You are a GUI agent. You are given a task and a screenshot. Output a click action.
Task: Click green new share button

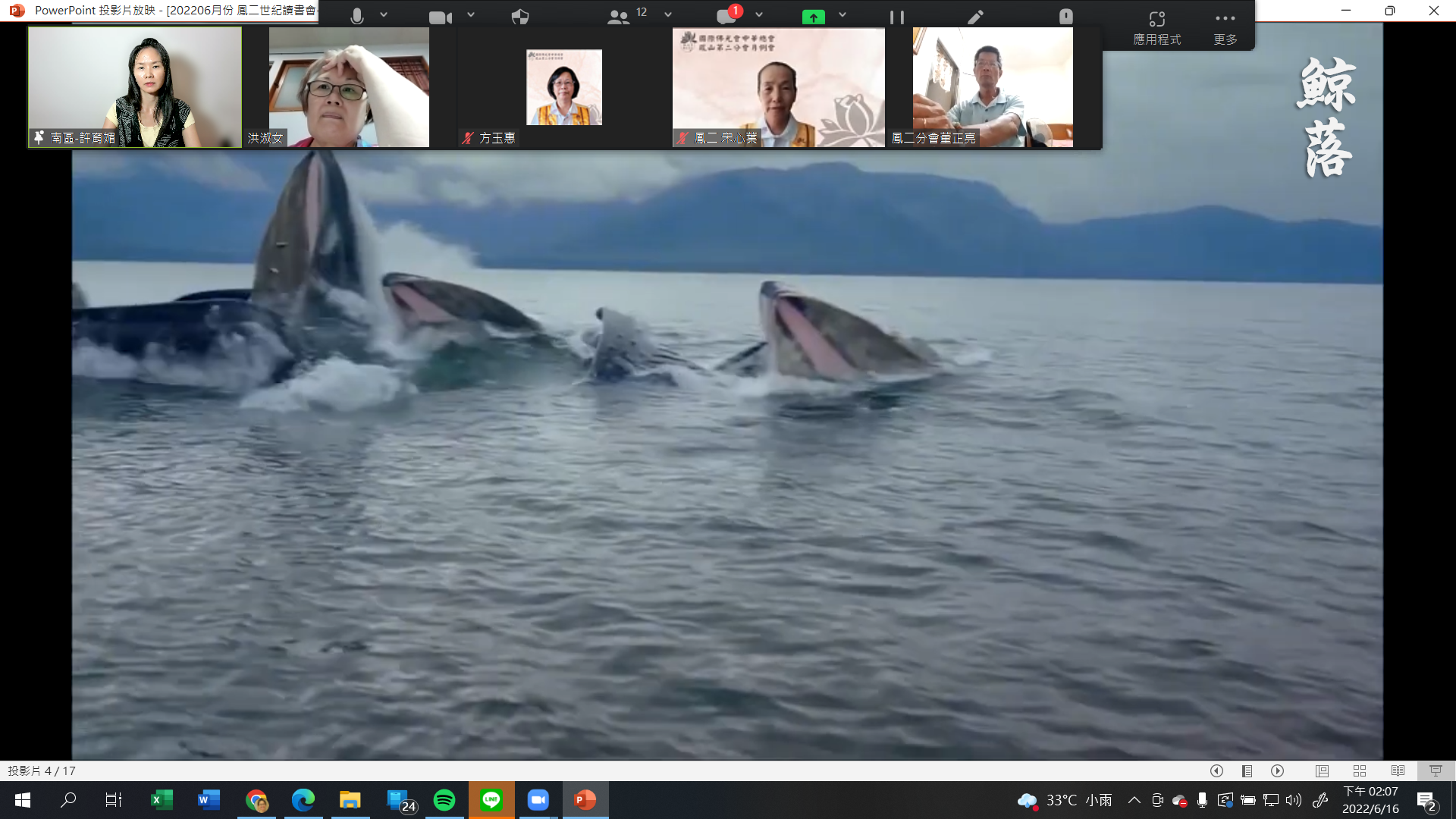coord(813,17)
